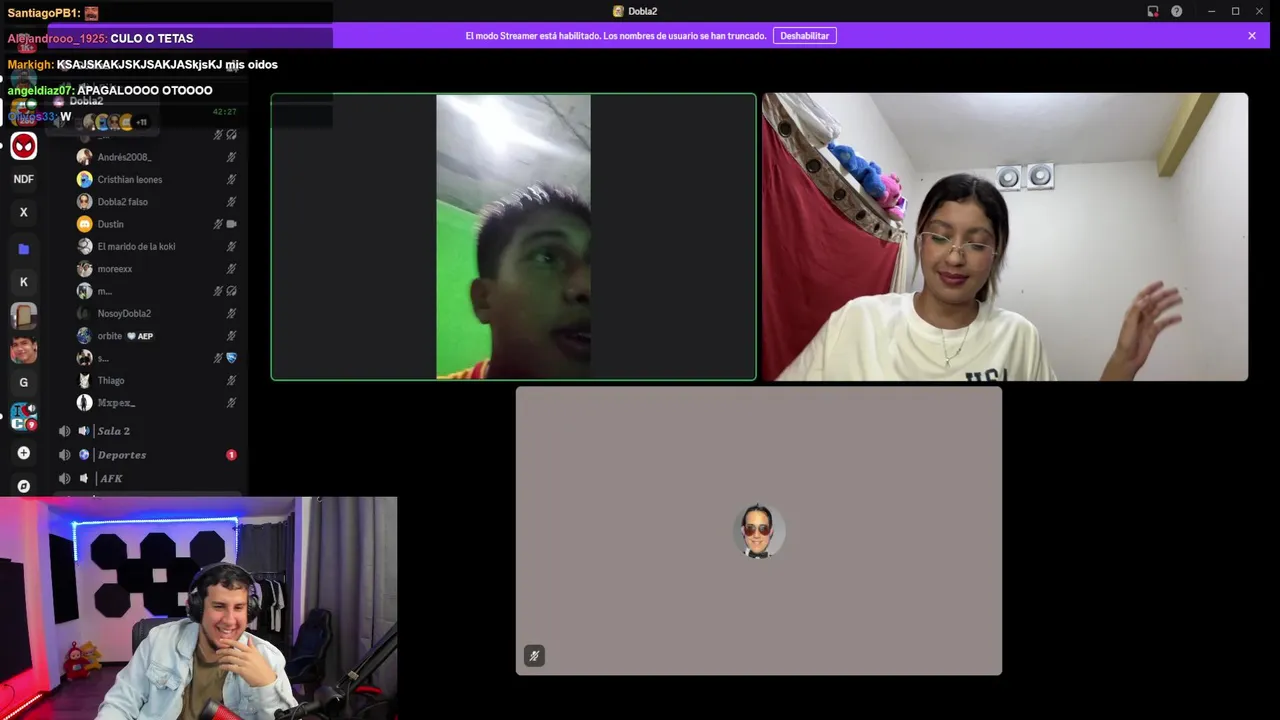
Task: Select user orbite with AEP tag
Action: [x=157, y=336]
